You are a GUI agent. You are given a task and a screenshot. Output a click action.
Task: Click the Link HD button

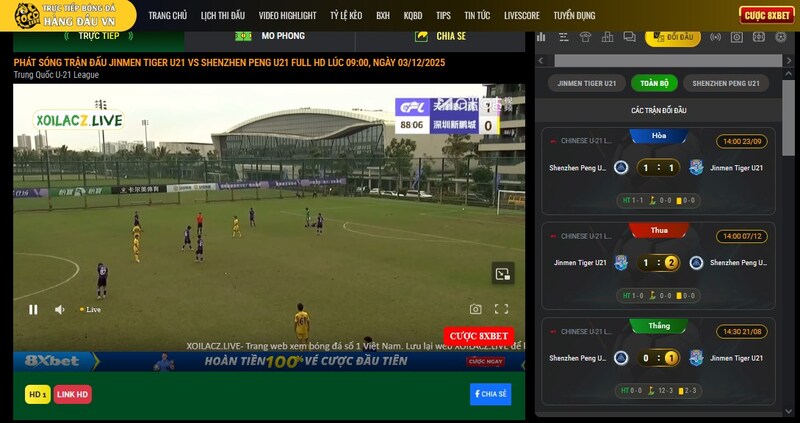pyautogui.click(x=72, y=395)
